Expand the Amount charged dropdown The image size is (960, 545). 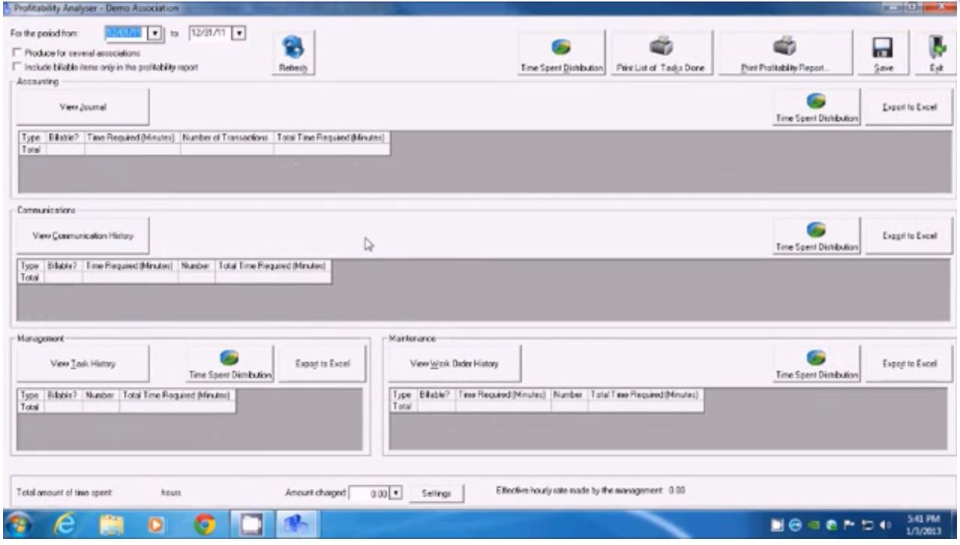(x=396, y=493)
